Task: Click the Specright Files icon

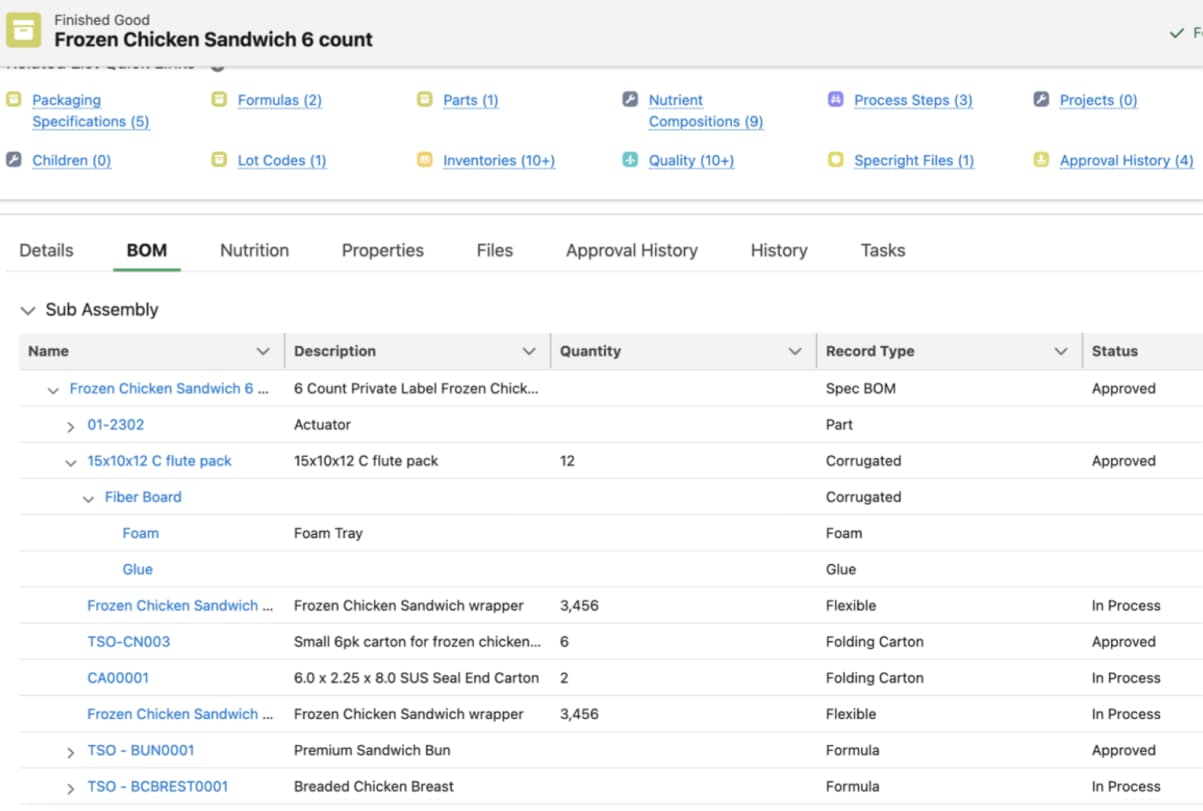Action: pyautogui.click(x=837, y=161)
